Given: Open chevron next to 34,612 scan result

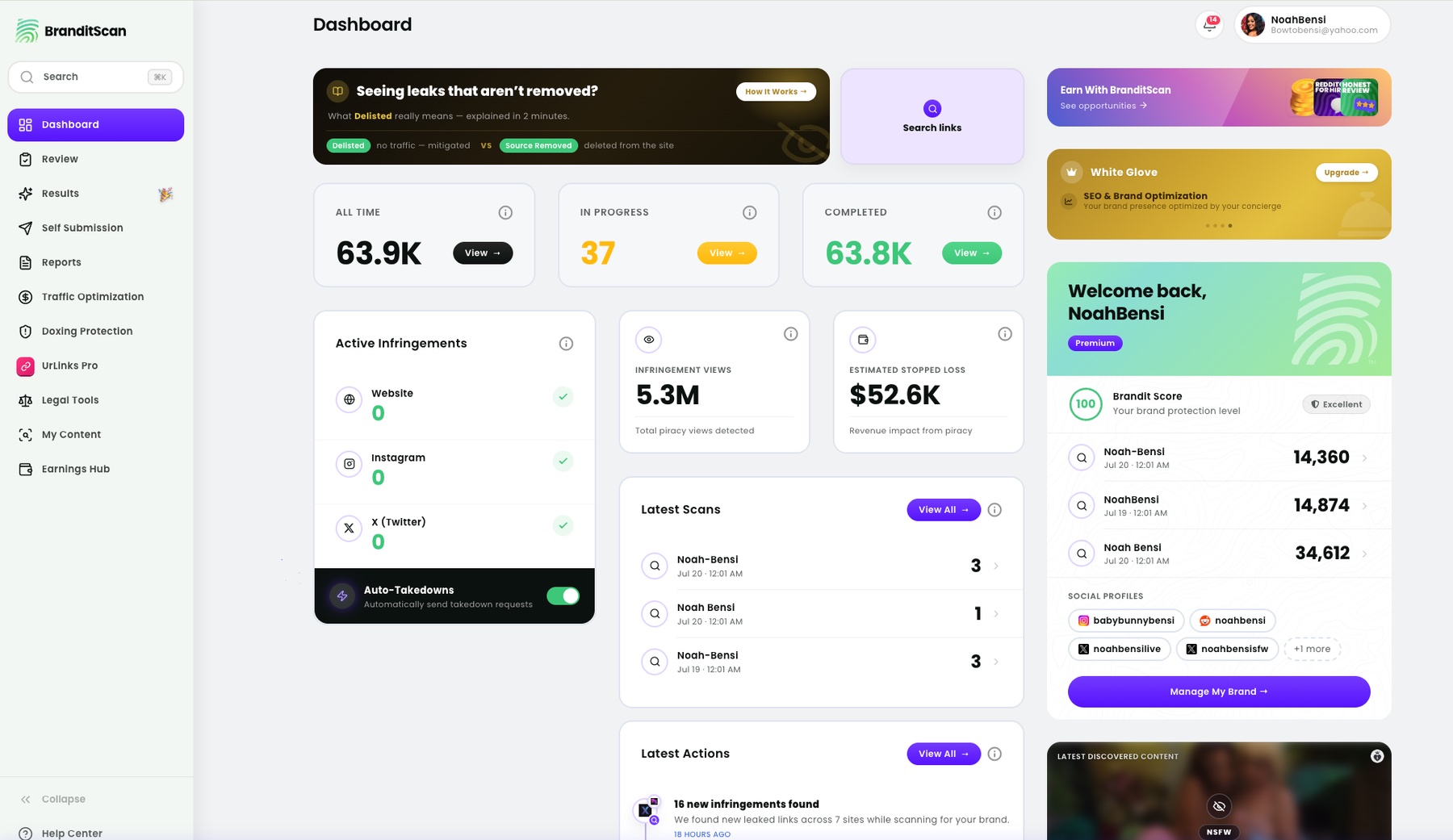Looking at the screenshot, I should click(x=1365, y=554).
